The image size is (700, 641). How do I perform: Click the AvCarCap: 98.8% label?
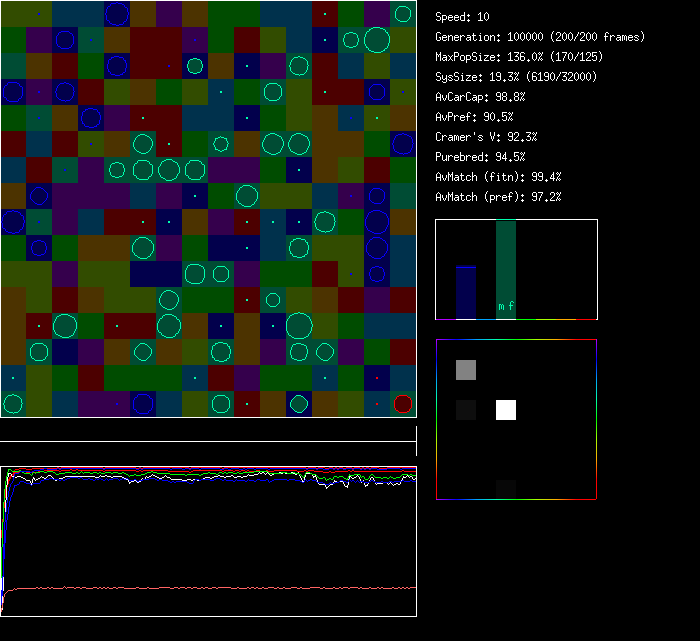(x=480, y=97)
